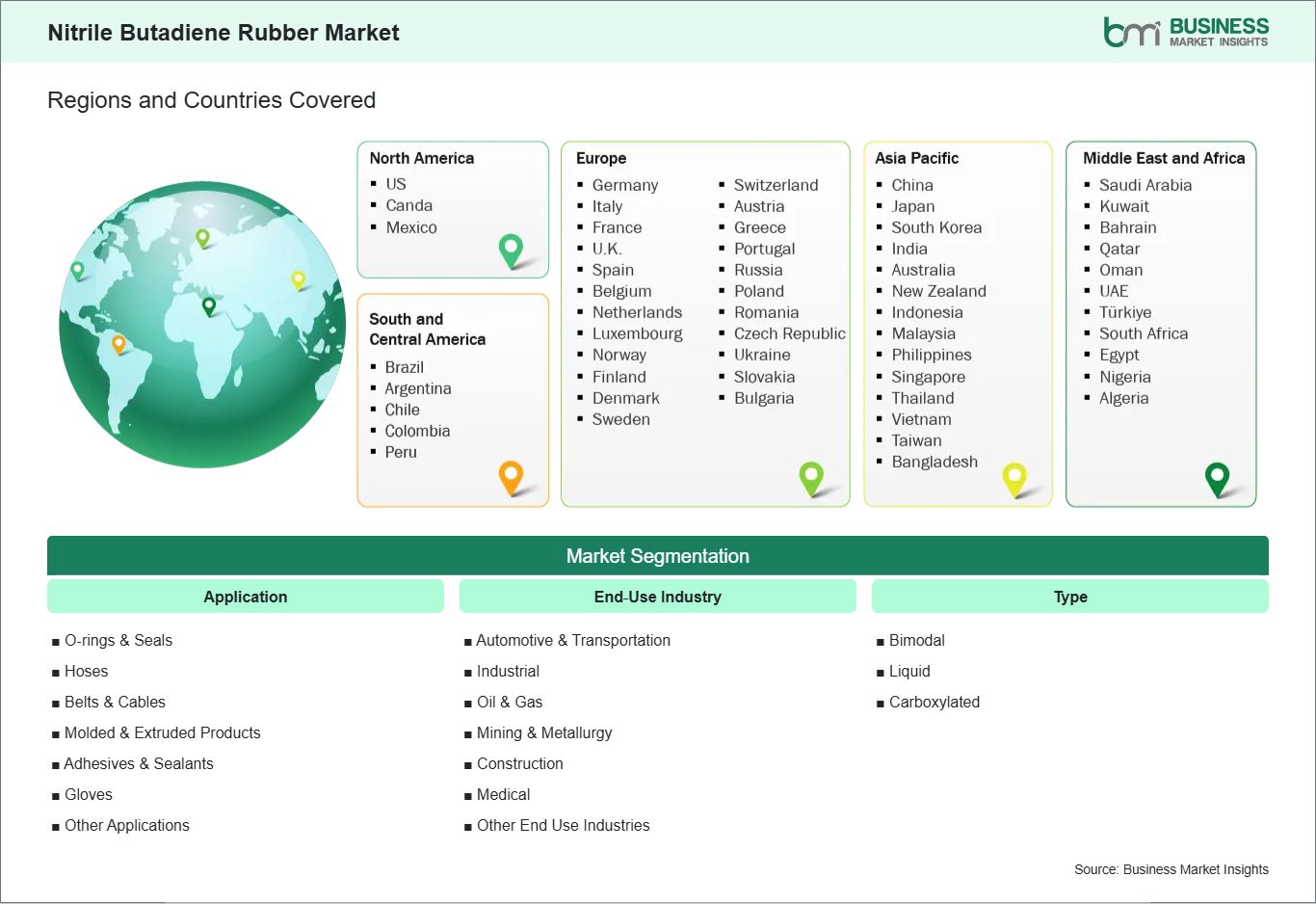This screenshot has width=1316, height=904.
Task: Select the End-Use Industry segmentation header
Action: [x=658, y=597]
